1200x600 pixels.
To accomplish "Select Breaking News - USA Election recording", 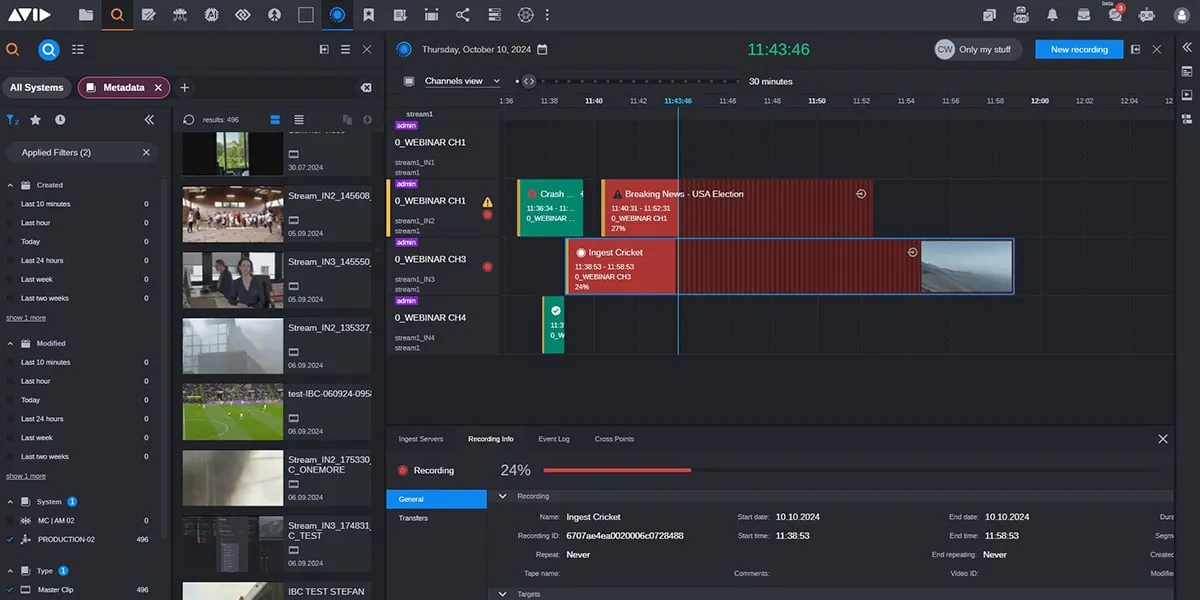I will point(737,208).
